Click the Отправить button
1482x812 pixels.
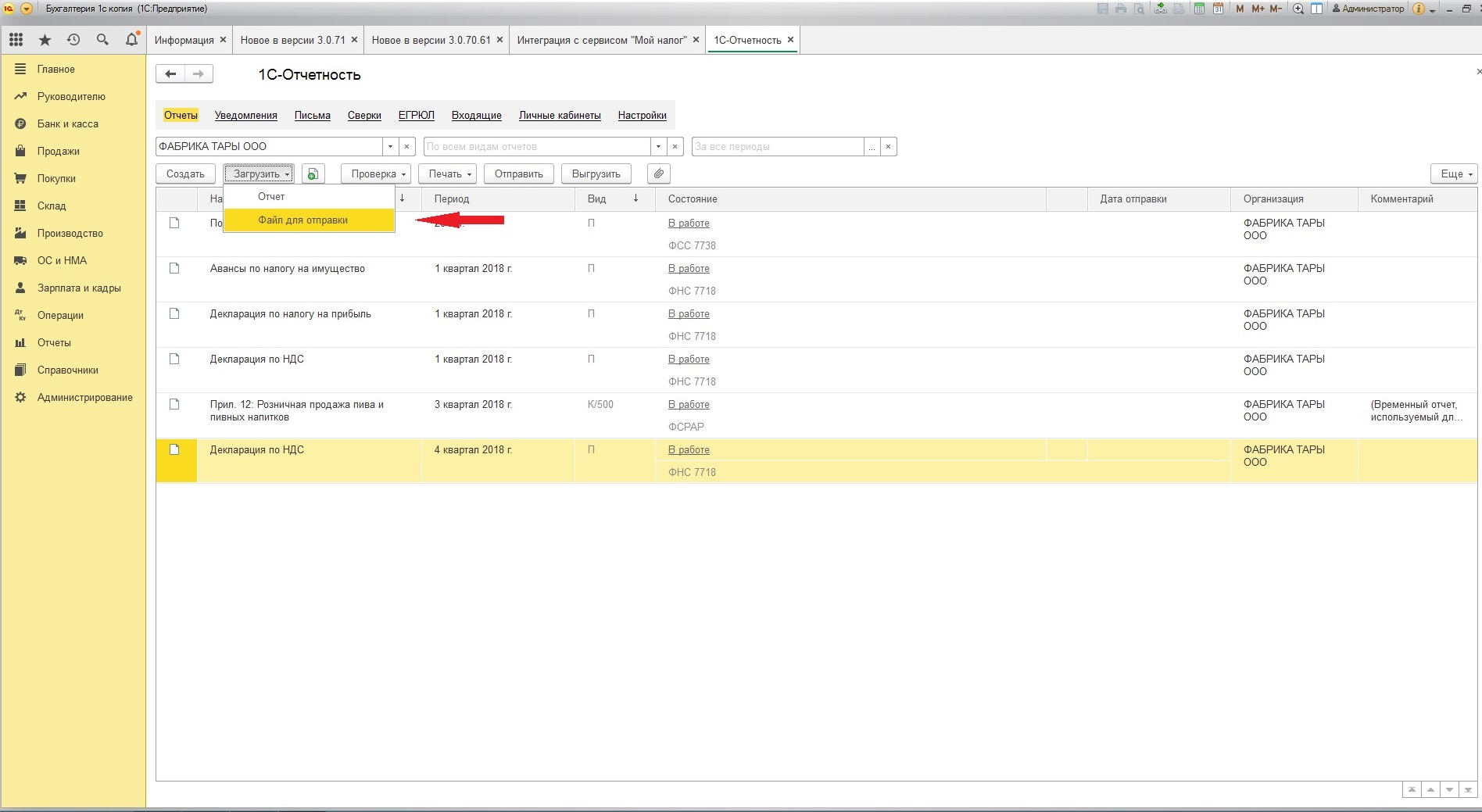(518, 173)
